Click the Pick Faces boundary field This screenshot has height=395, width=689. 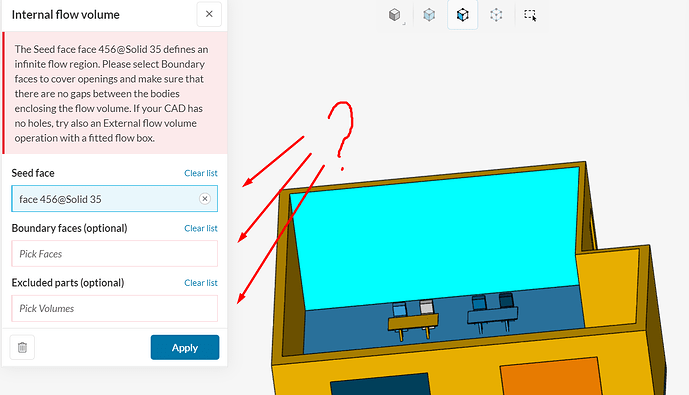tap(115, 254)
